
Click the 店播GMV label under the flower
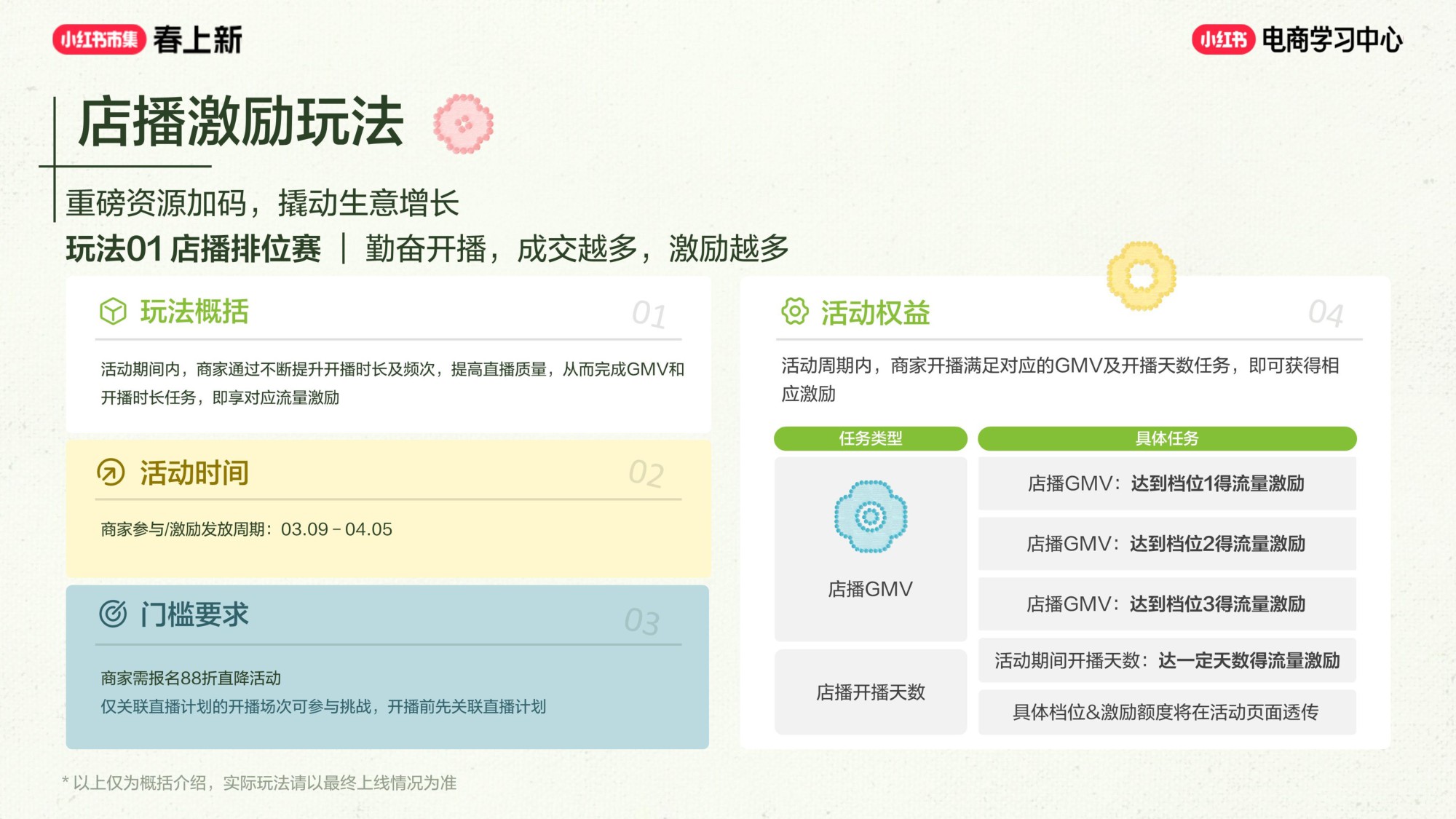pos(871,589)
